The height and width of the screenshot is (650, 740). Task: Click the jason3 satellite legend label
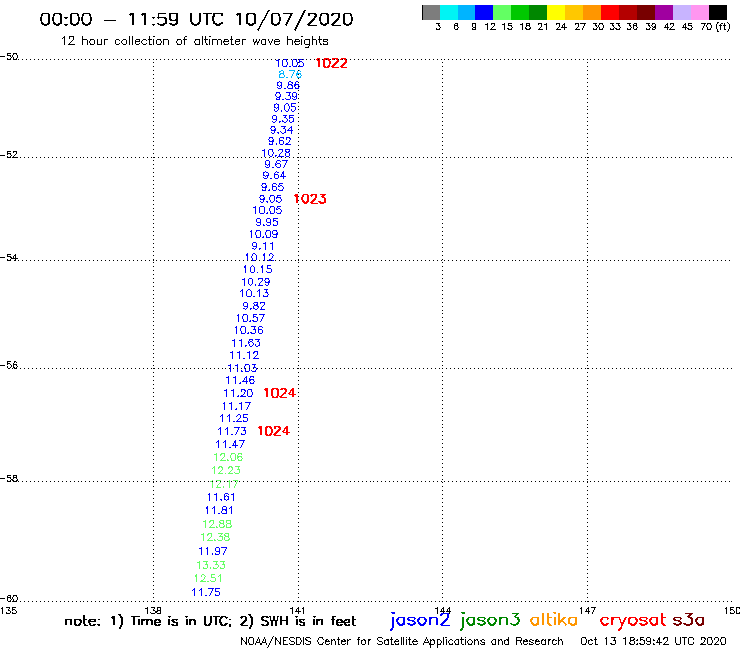tap(490, 620)
